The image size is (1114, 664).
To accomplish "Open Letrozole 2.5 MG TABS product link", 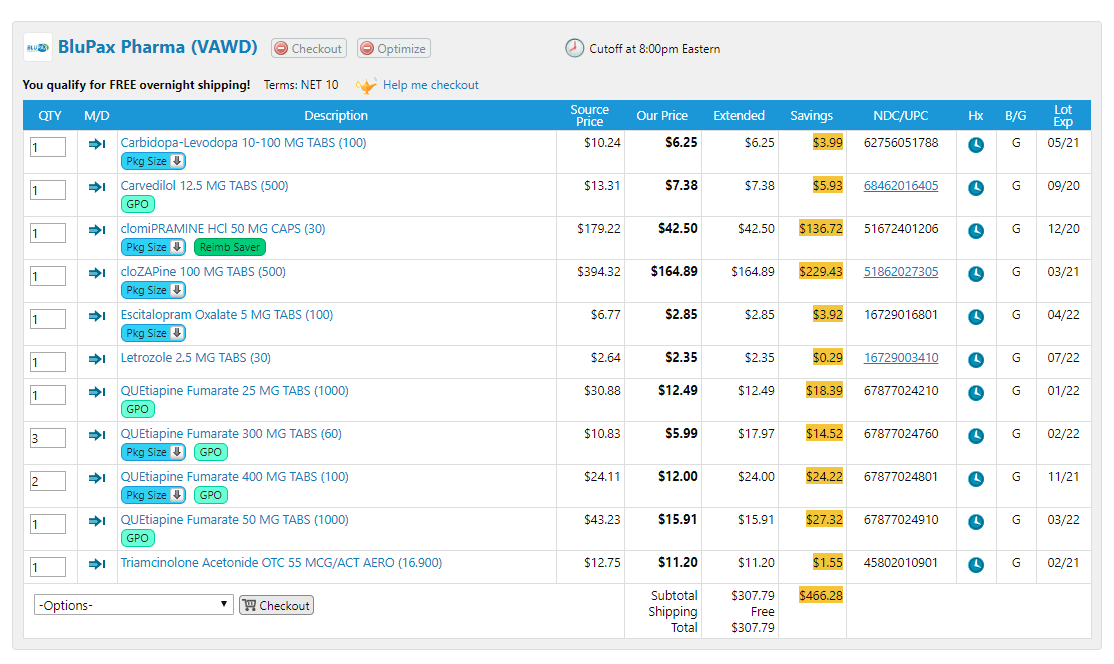I will (x=195, y=358).
